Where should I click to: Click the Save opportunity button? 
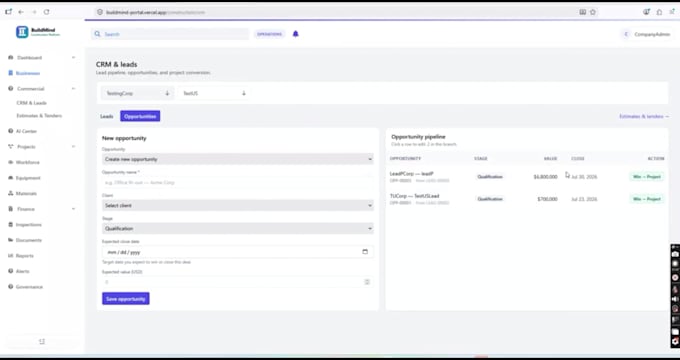pos(126,298)
